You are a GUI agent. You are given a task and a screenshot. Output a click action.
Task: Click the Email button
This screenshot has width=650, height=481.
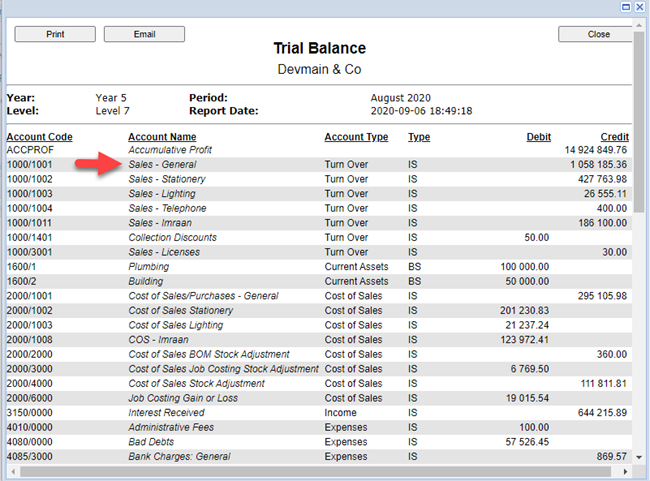click(144, 34)
